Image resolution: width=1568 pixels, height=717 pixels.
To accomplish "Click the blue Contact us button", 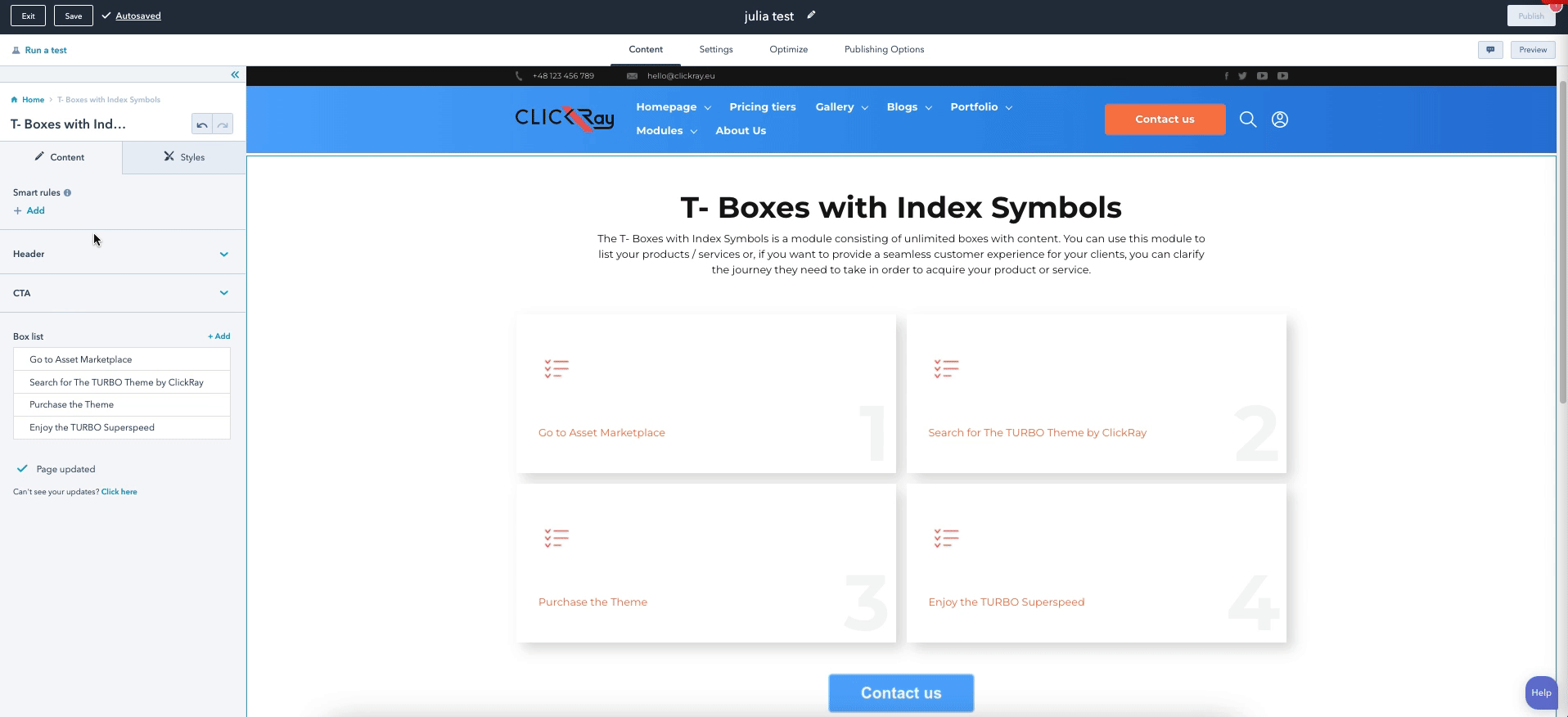I will [x=901, y=693].
